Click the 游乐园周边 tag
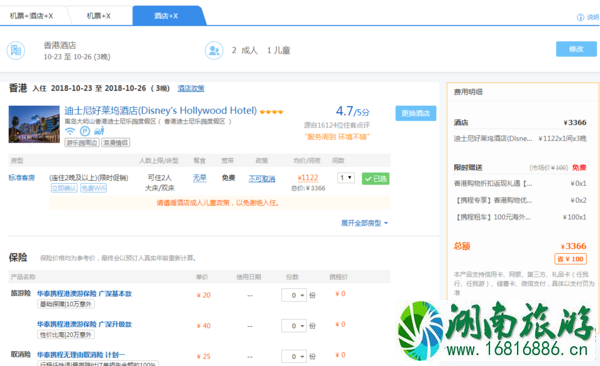 click(x=82, y=143)
